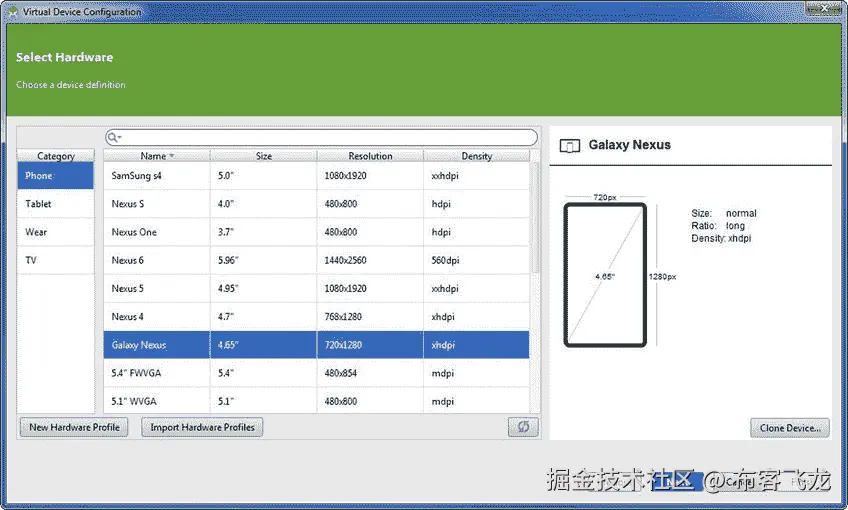Click the 720x1280 resolution cell

pos(370,345)
